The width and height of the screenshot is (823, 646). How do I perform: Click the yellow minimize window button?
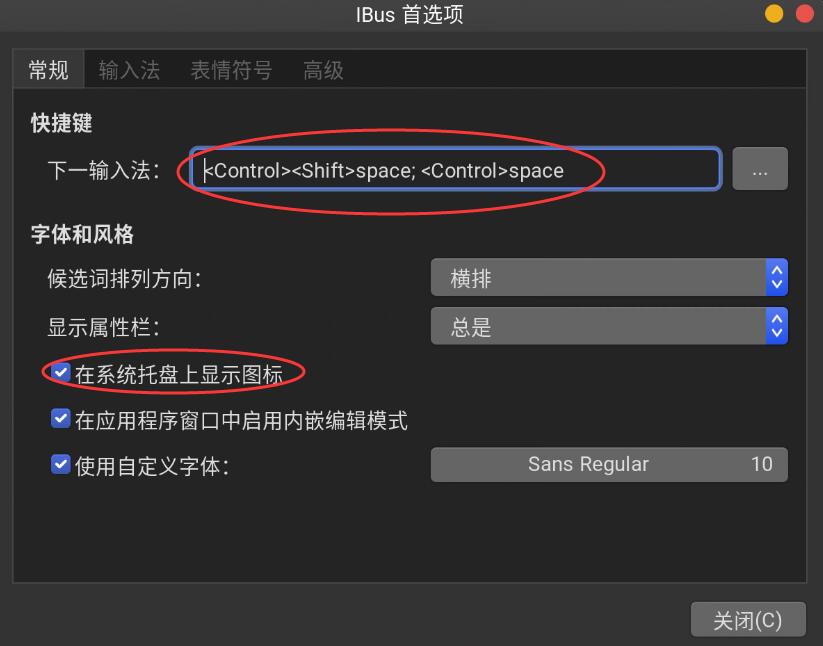point(774,14)
